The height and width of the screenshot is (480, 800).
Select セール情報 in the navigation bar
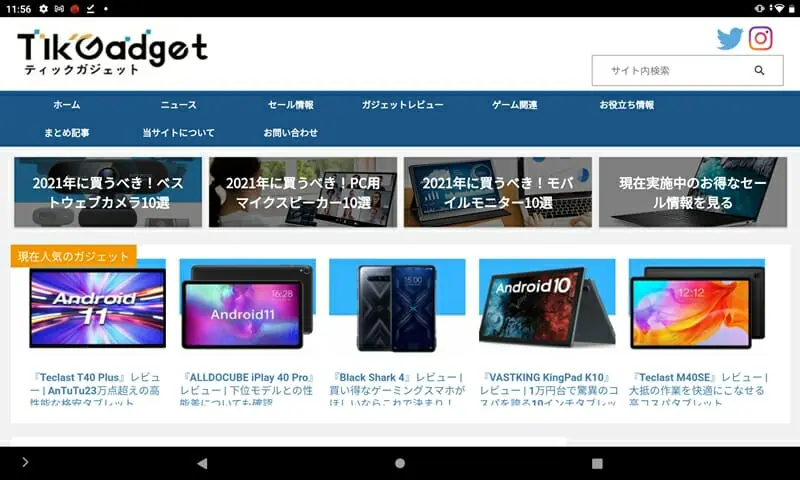click(x=290, y=105)
